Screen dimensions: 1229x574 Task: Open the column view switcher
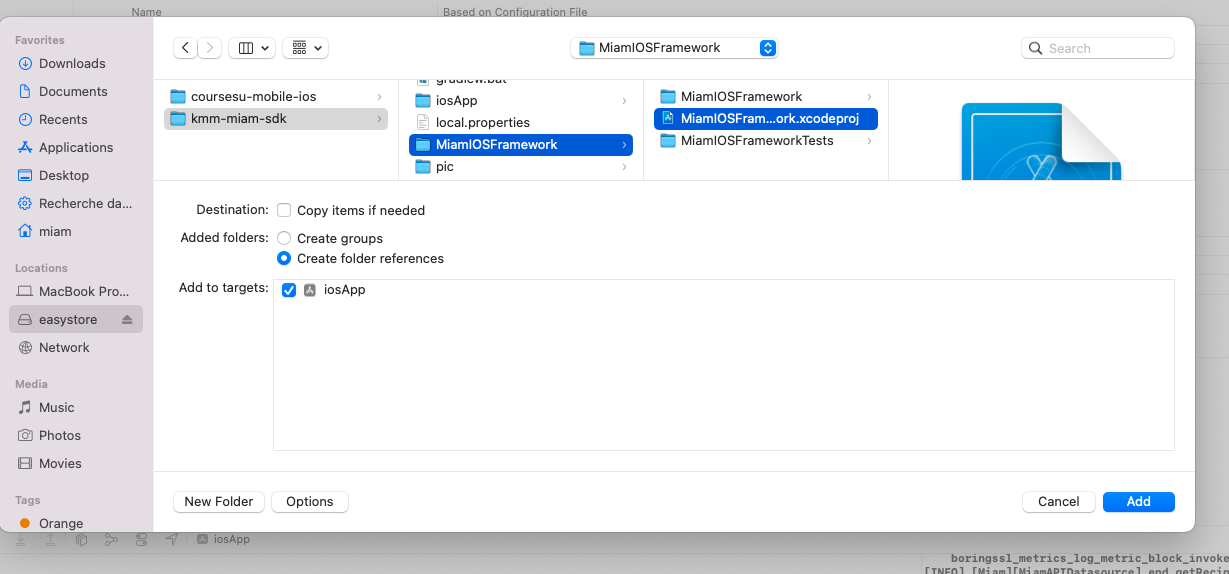point(252,48)
